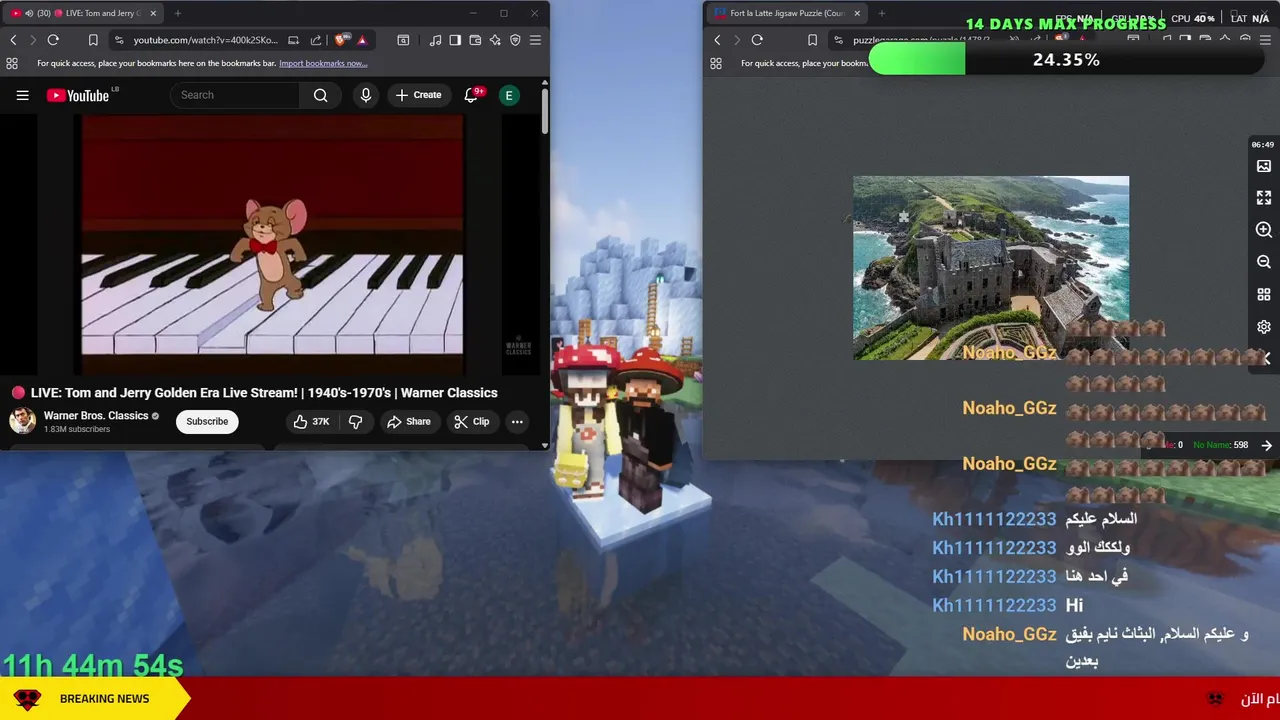
Task: Click the Import bookmarks now link
Action: [x=323, y=63]
